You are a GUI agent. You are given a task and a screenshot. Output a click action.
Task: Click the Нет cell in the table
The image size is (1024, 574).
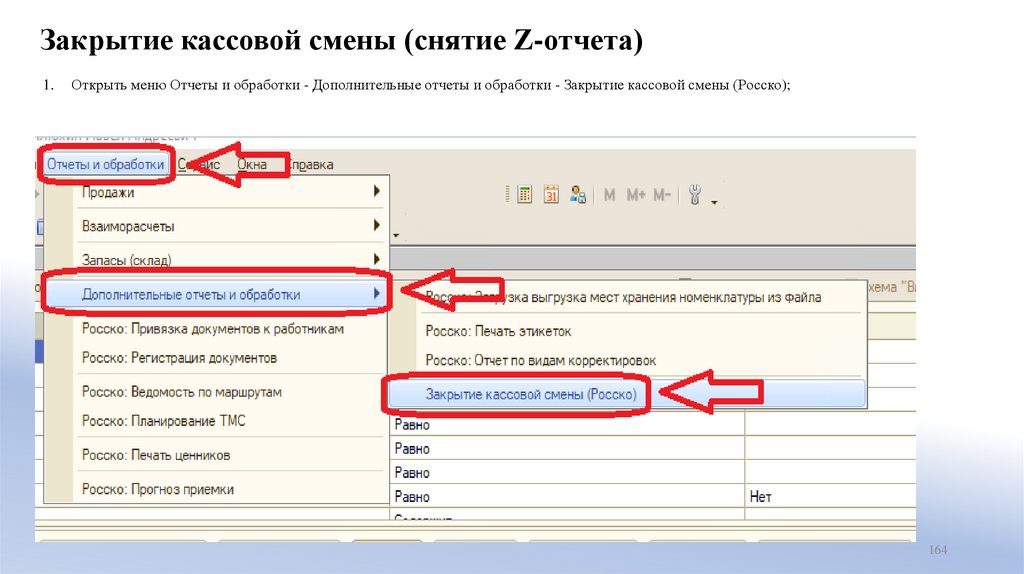pyautogui.click(x=829, y=497)
